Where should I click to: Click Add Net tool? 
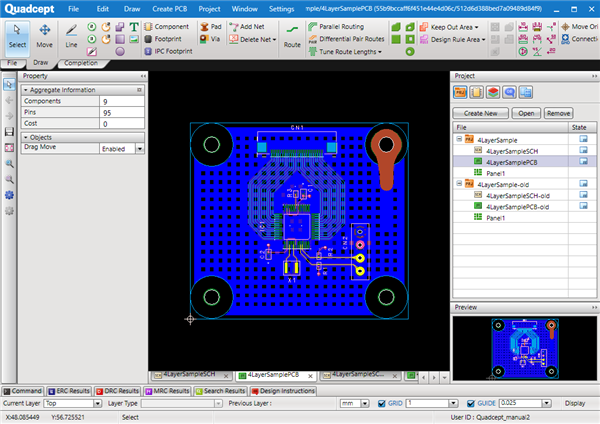(x=247, y=27)
